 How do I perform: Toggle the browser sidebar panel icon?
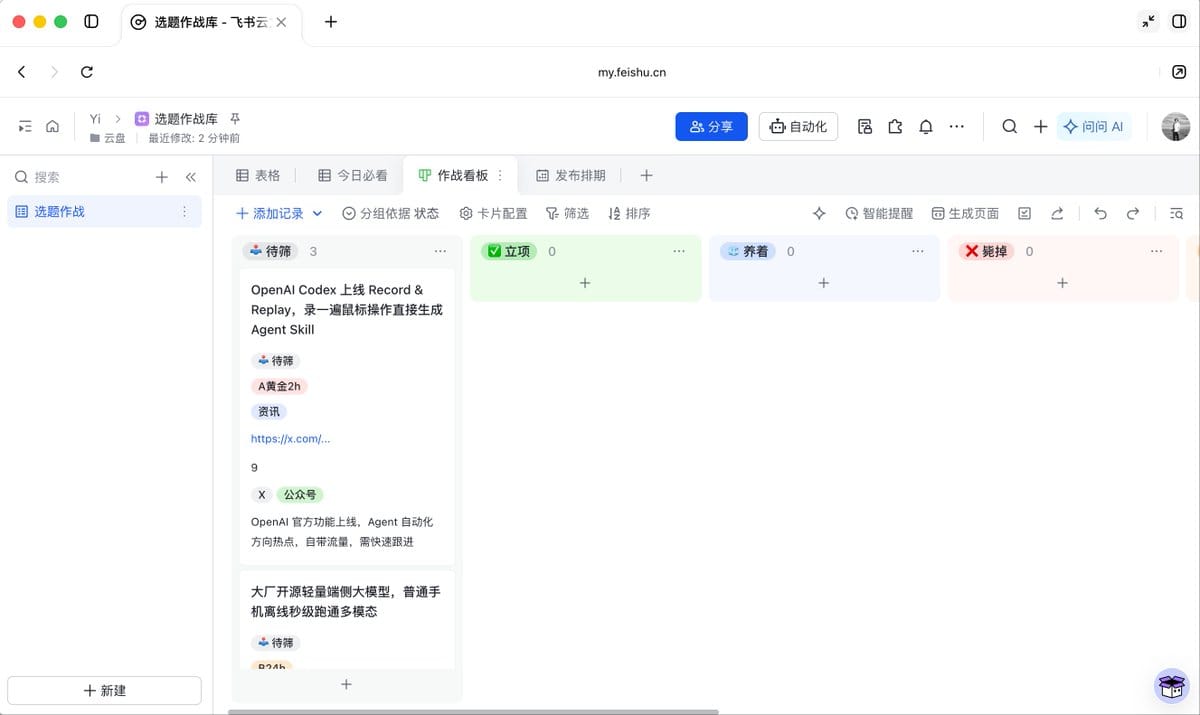point(91,21)
